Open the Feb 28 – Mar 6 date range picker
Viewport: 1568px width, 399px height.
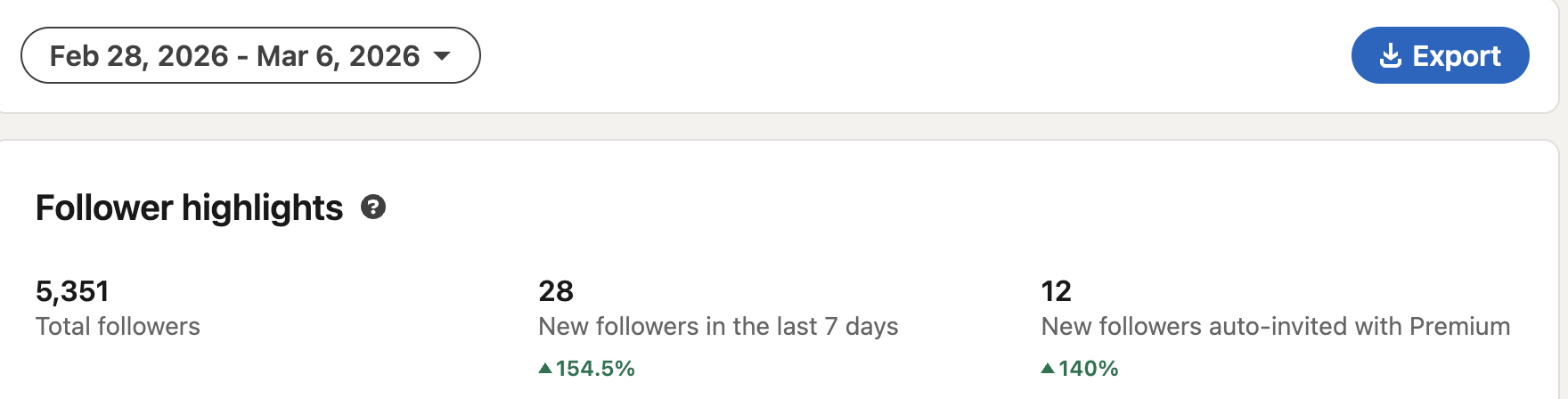249,55
